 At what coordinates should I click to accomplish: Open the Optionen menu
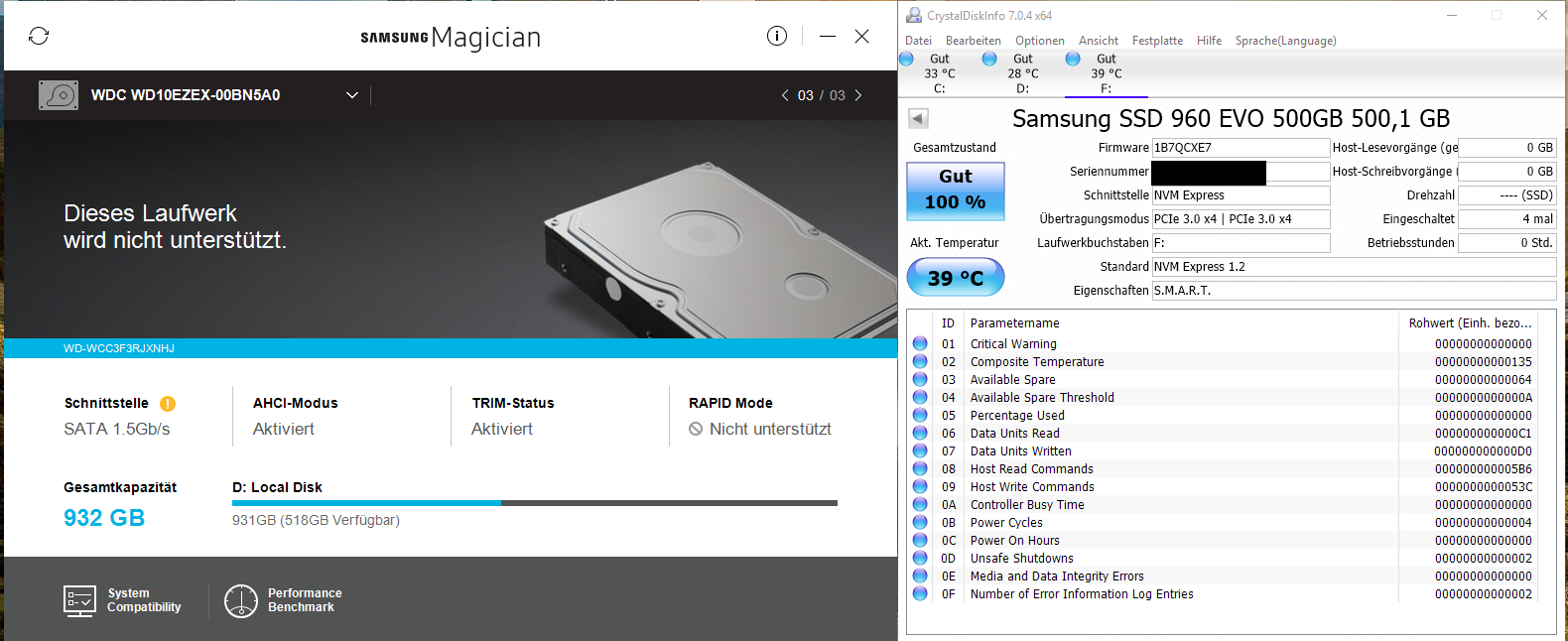pos(1040,41)
